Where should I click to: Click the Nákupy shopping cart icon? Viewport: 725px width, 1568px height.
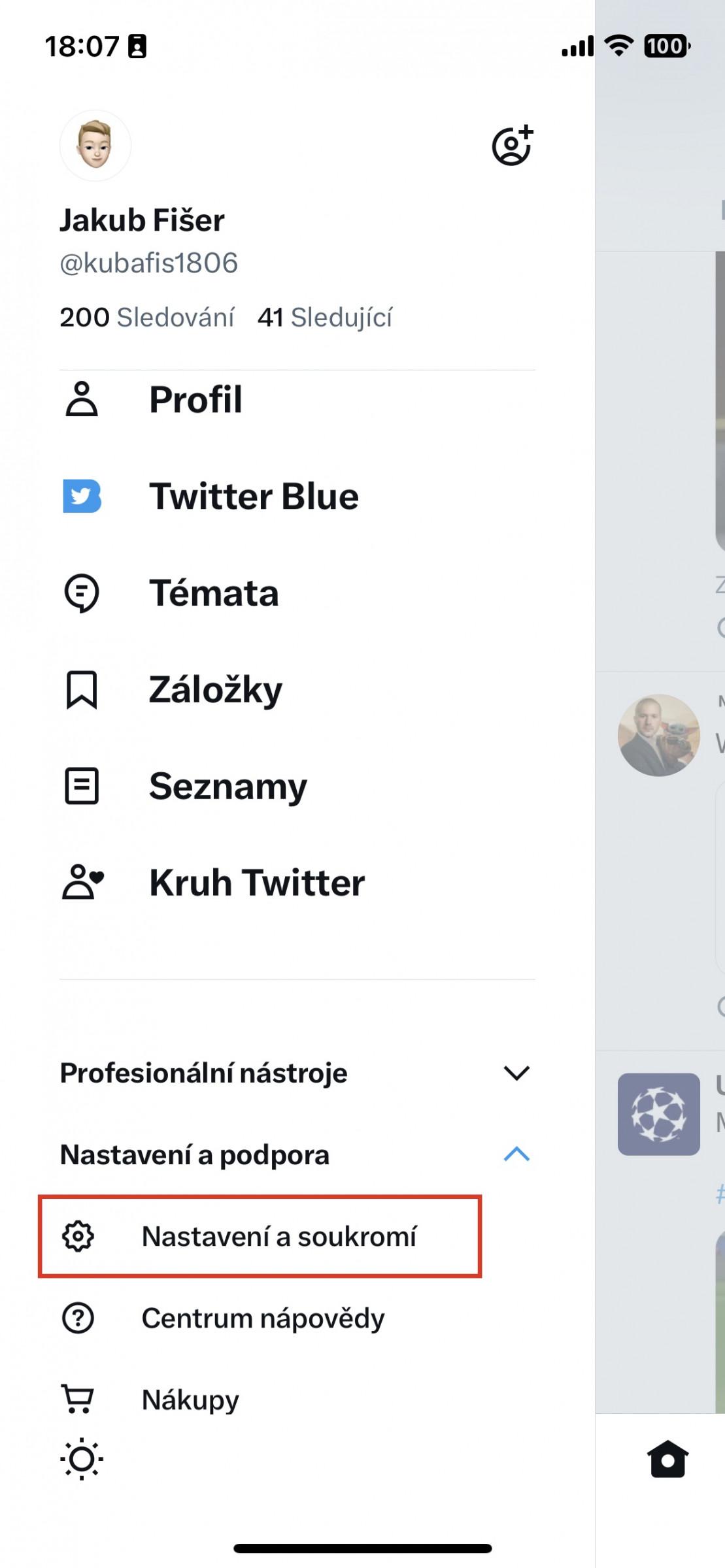[x=78, y=1399]
